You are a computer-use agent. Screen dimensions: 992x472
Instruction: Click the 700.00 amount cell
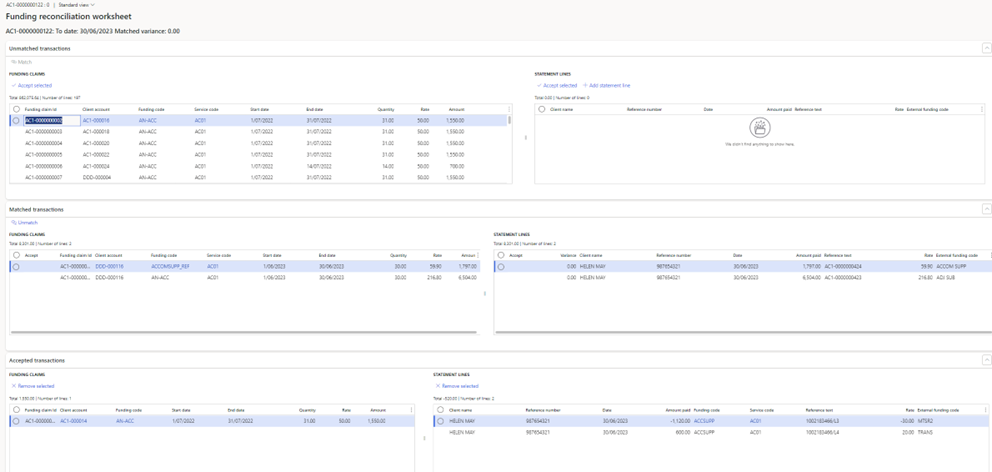pyautogui.click(x=457, y=166)
